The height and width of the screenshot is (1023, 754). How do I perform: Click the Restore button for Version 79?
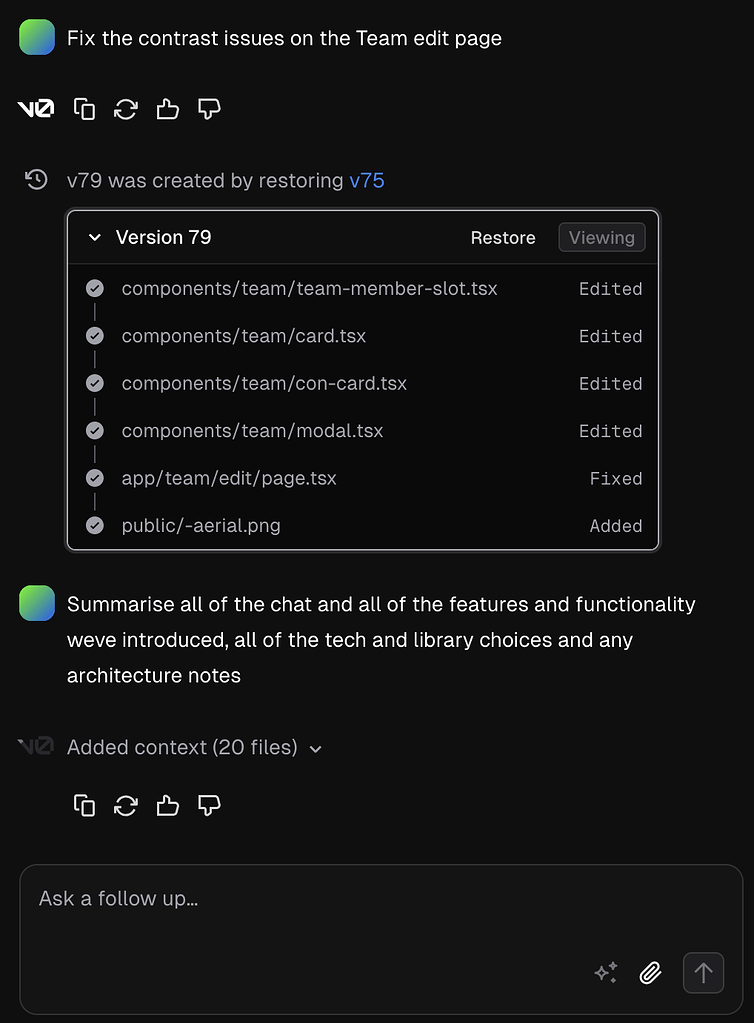pos(503,237)
